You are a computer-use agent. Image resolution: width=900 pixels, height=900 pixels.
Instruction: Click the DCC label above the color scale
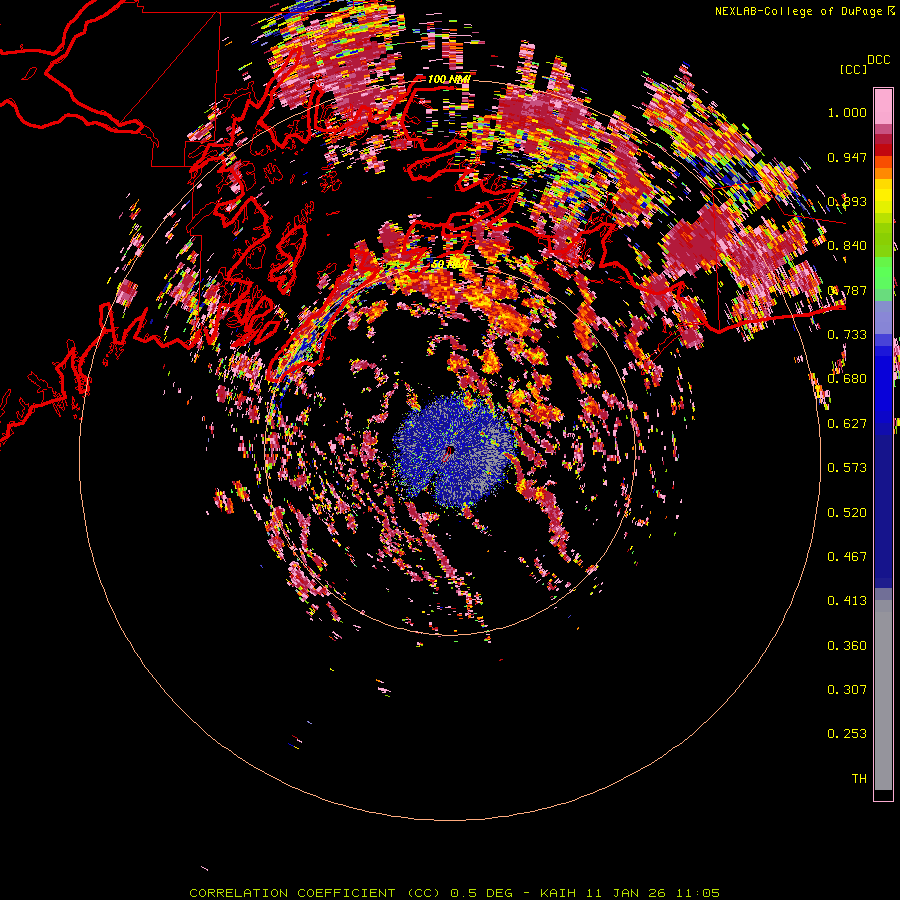878,60
